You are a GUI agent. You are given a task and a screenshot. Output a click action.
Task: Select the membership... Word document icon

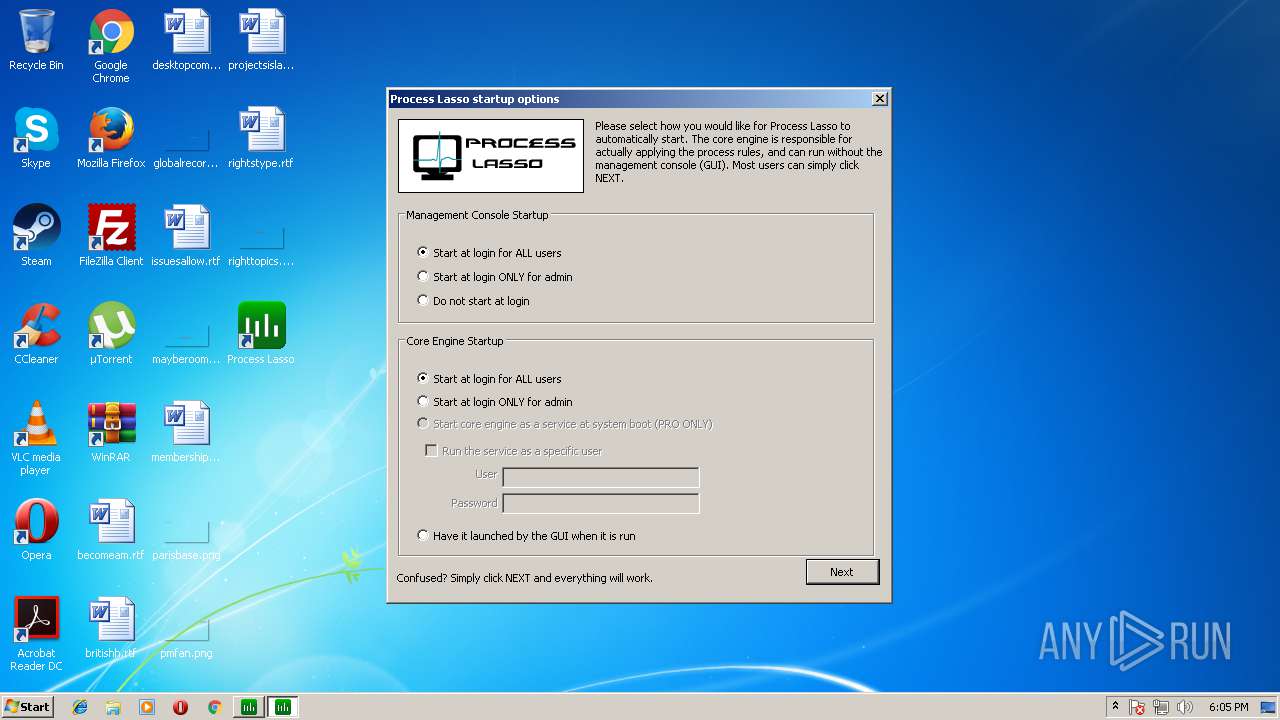[186, 432]
